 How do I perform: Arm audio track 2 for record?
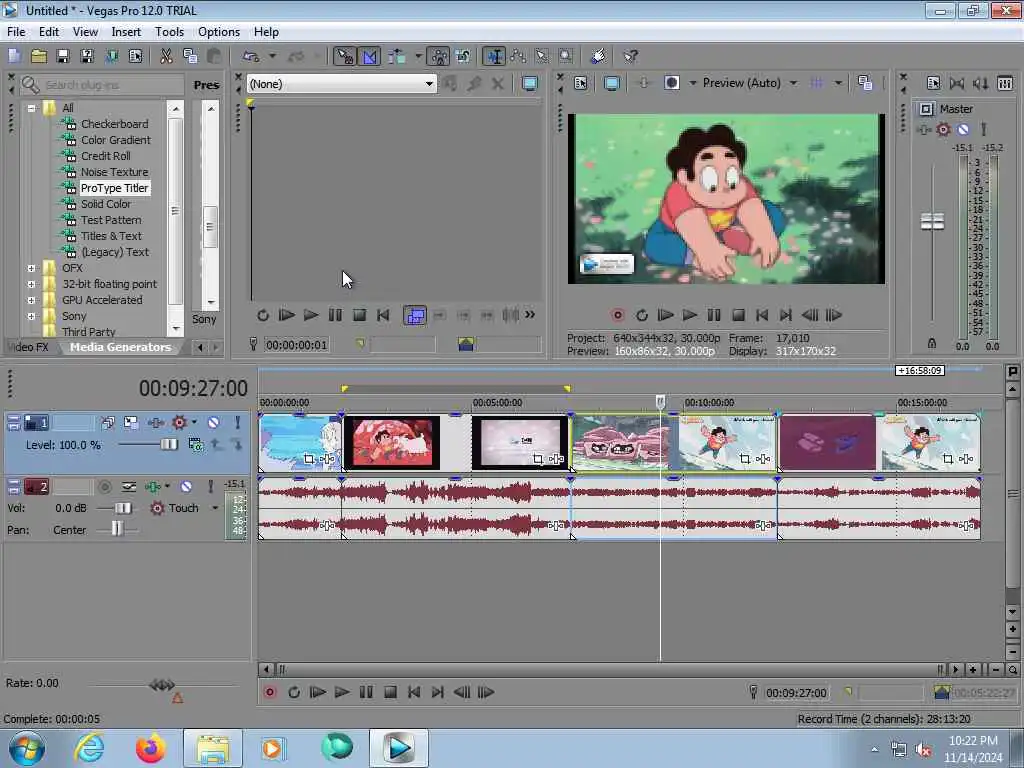(x=104, y=487)
